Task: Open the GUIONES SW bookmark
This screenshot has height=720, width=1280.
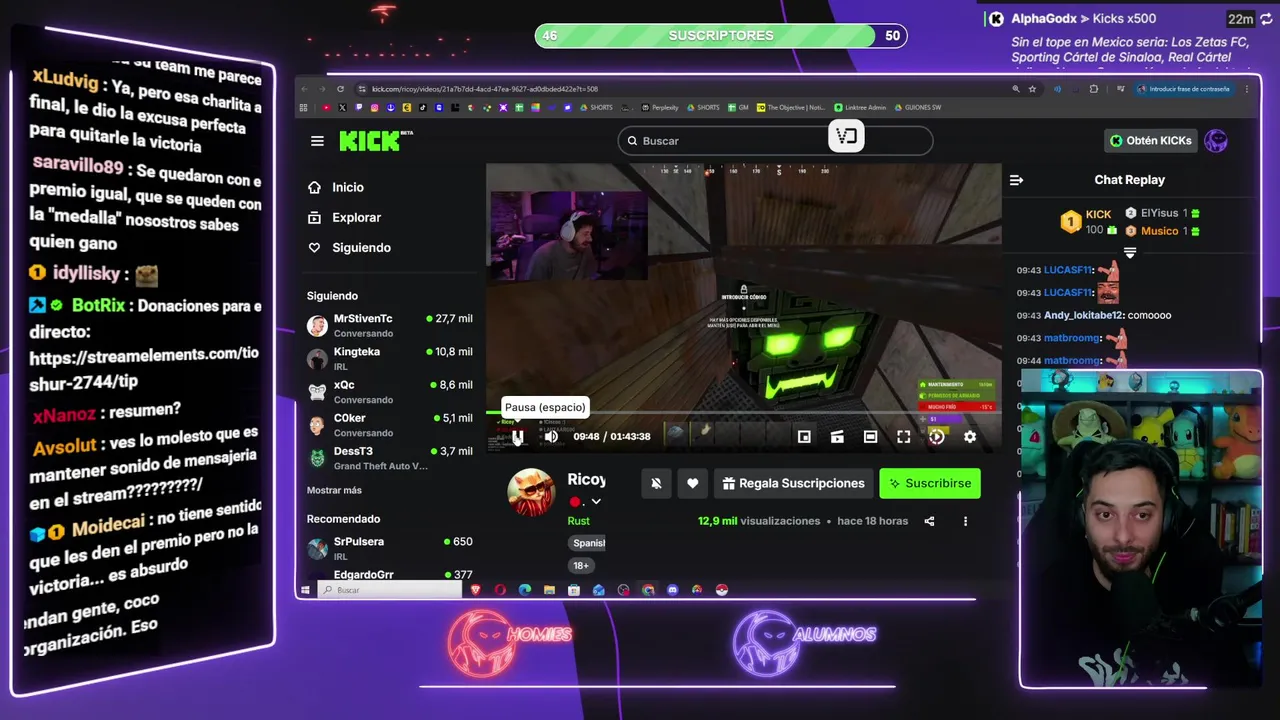Action: tap(918, 107)
